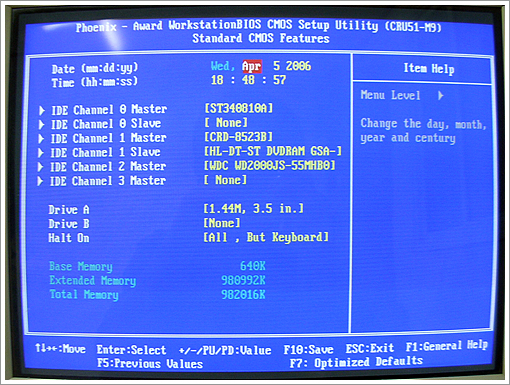Image resolution: width=510 pixels, height=385 pixels.
Task: Click the Item Help panel heading
Action: pyautogui.click(x=429, y=69)
